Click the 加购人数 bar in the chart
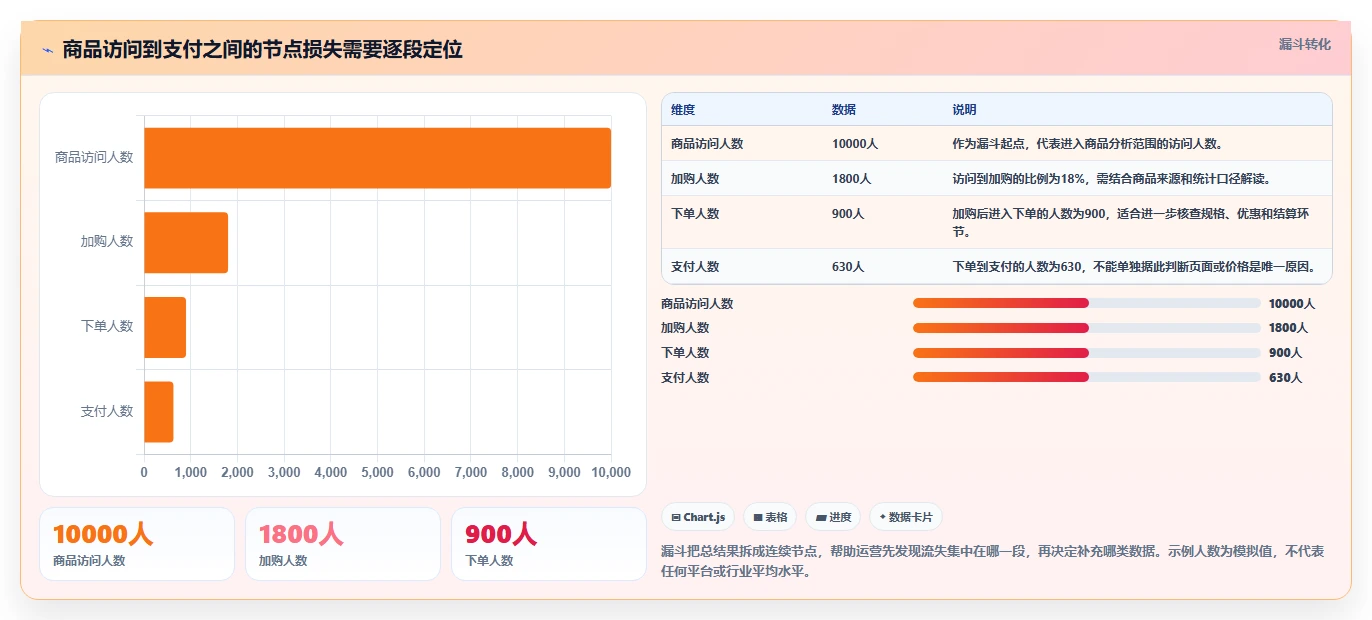This screenshot has width=1372, height=620. tap(186, 242)
